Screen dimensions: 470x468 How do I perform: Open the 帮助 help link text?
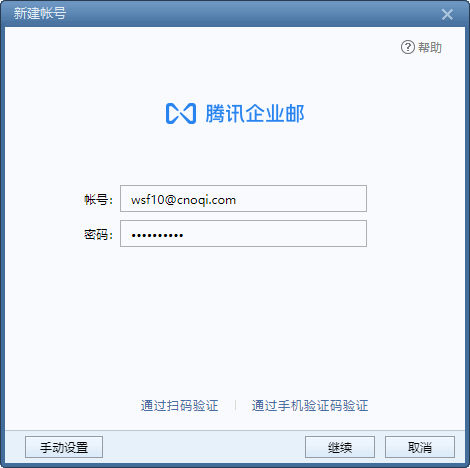coord(430,48)
